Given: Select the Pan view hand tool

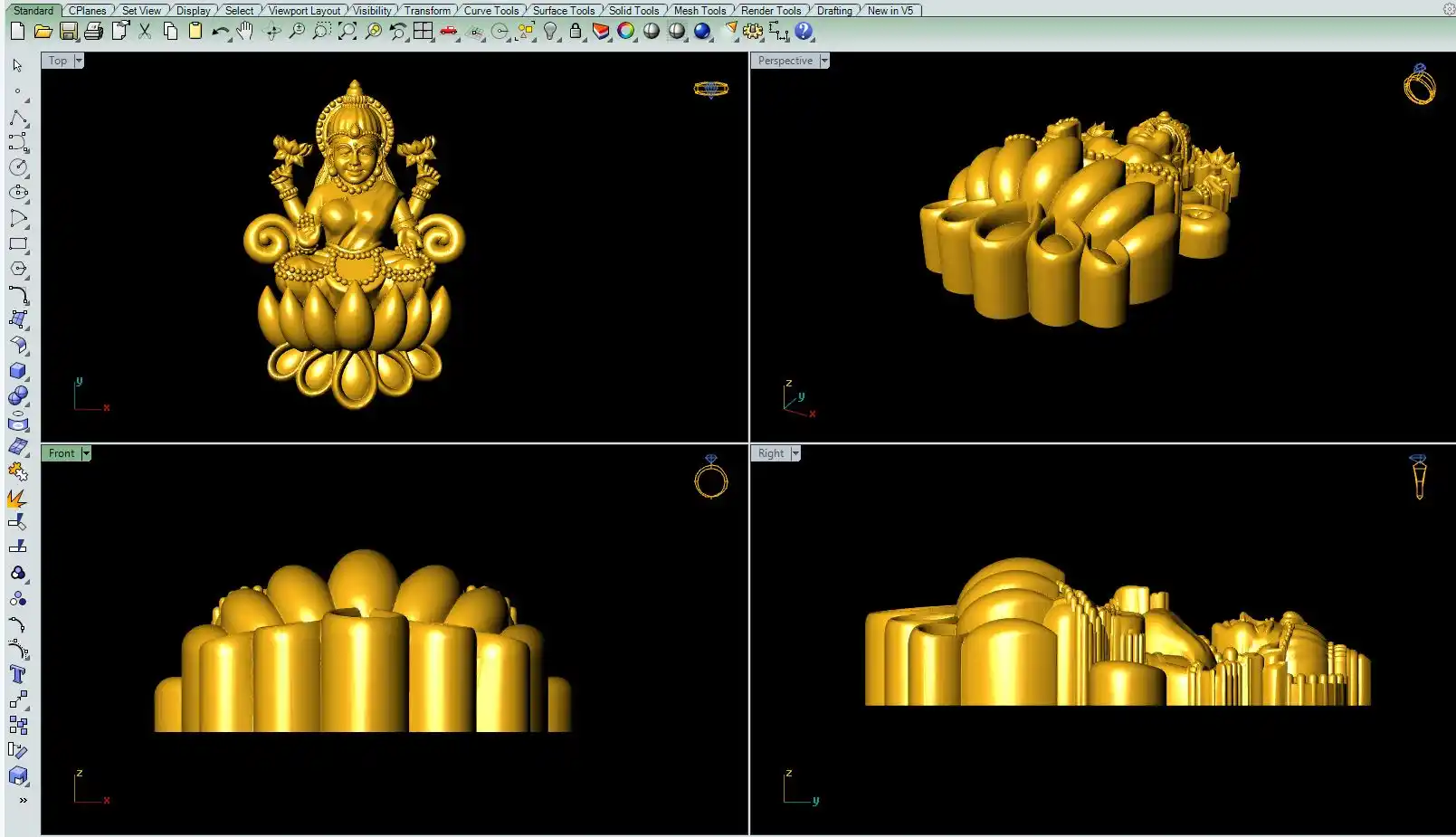Looking at the screenshot, I should coord(245,32).
